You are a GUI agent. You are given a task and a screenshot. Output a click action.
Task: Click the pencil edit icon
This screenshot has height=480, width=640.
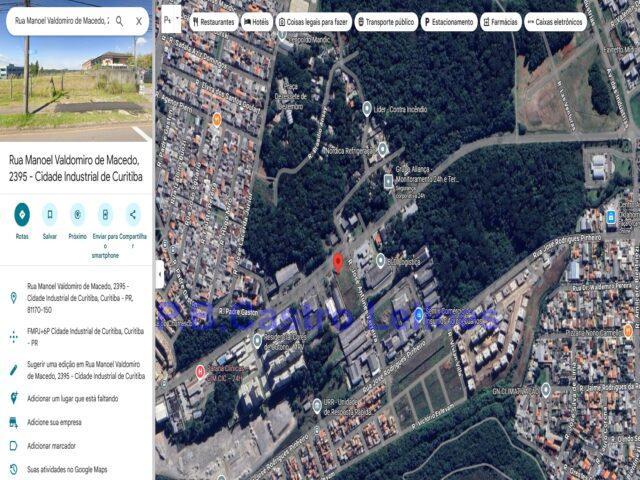click(13, 370)
